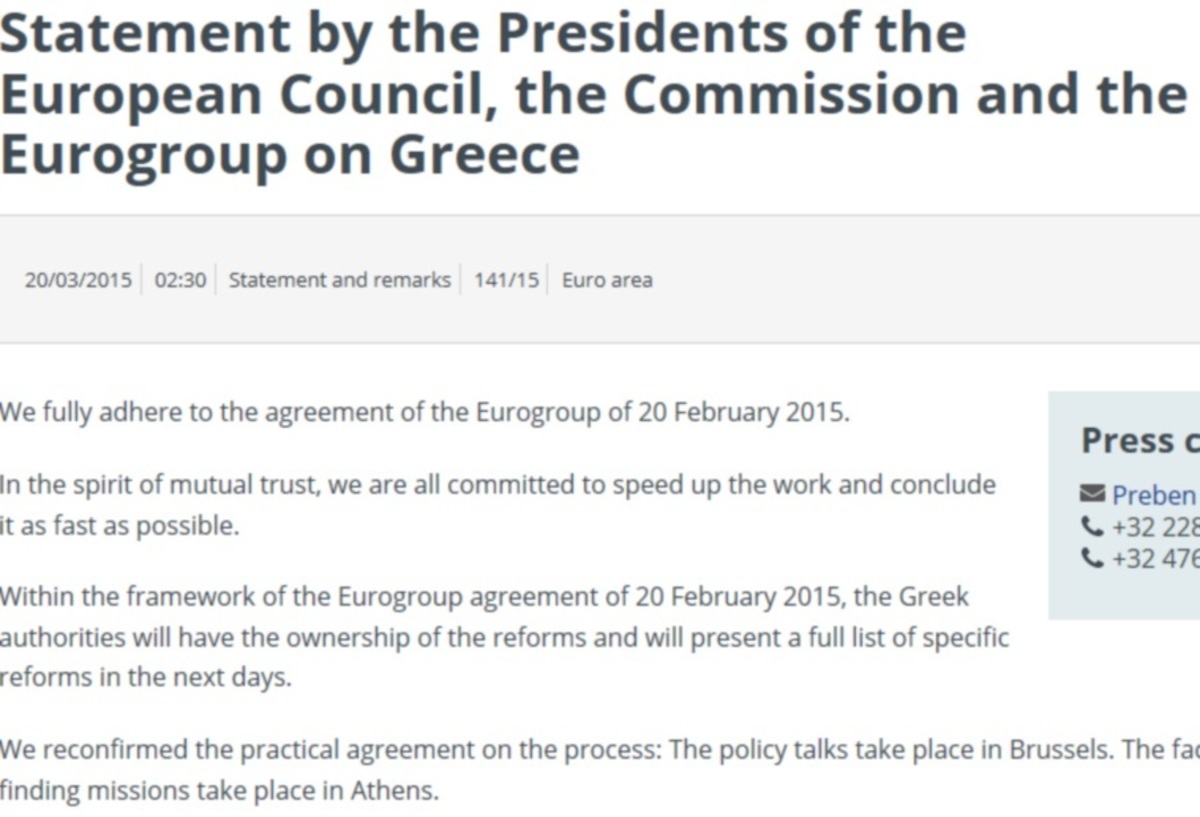Select the +32 476 phone number
The width and height of the screenshot is (1200, 817).
click(x=1155, y=559)
